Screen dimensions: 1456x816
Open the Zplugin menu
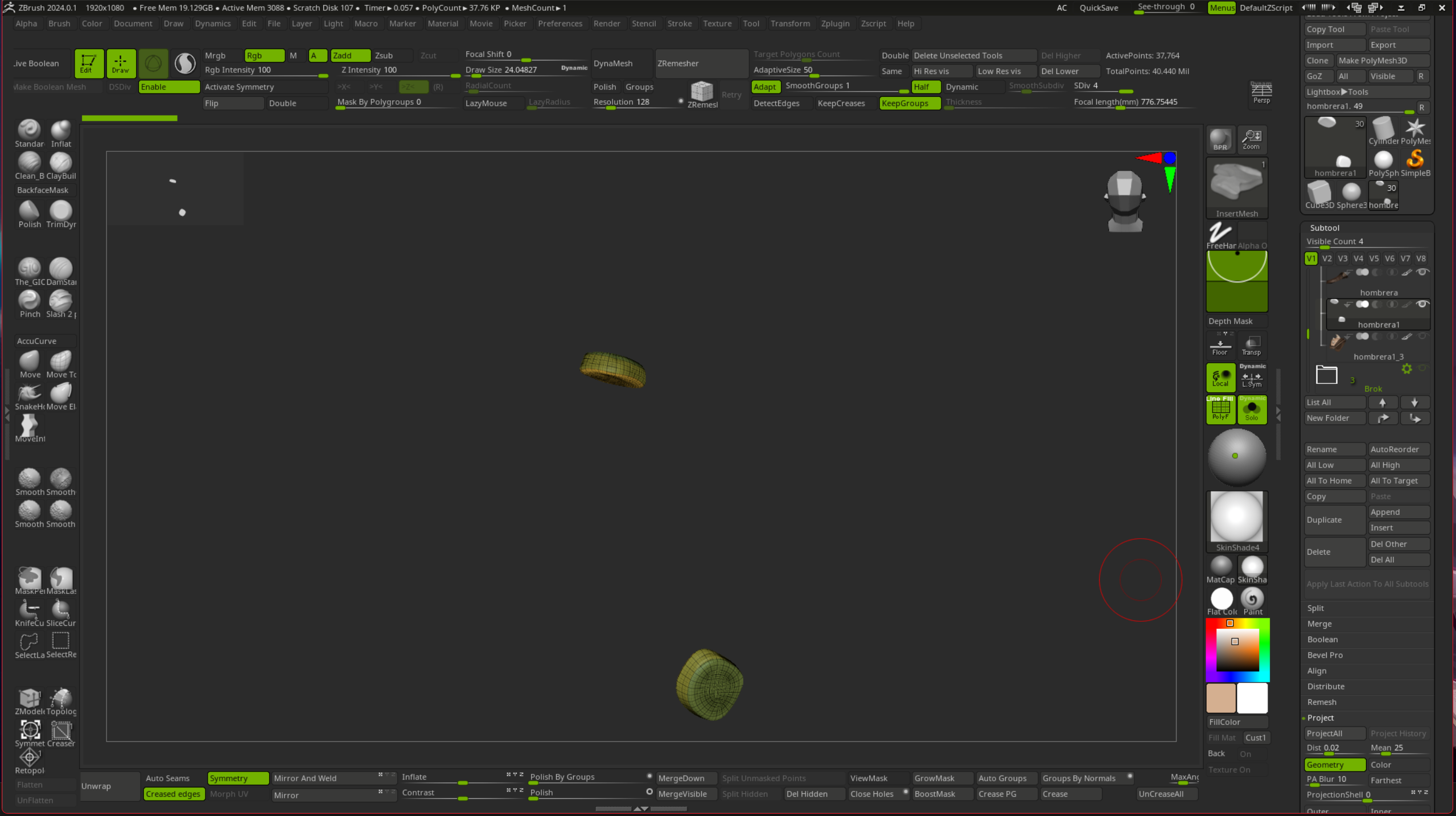[x=834, y=23]
